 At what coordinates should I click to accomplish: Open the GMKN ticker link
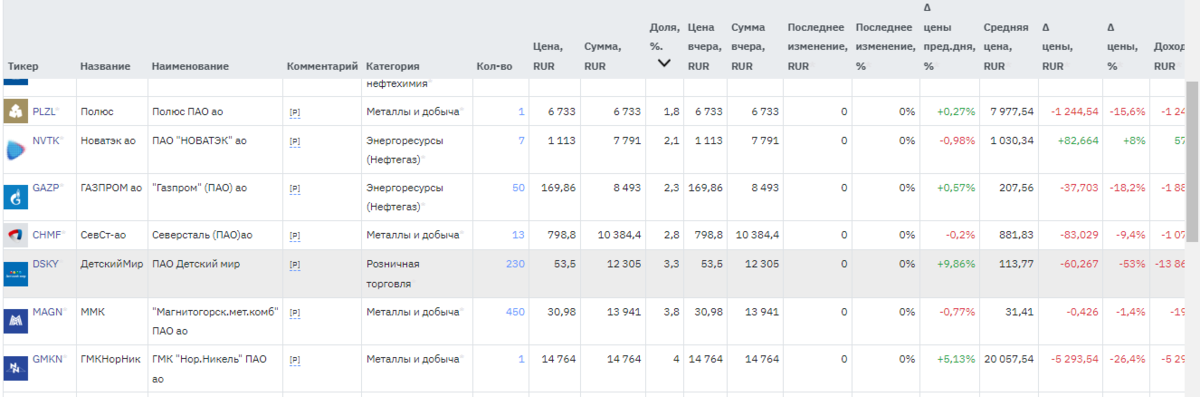click(x=48, y=359)
